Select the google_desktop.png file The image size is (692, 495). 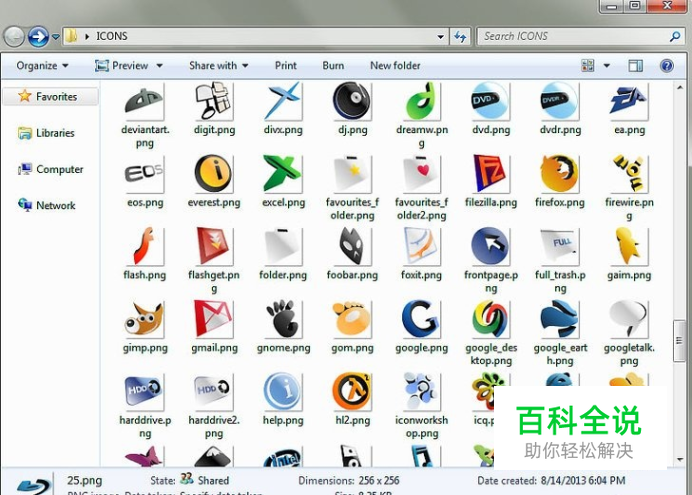[x=491, y=334]
